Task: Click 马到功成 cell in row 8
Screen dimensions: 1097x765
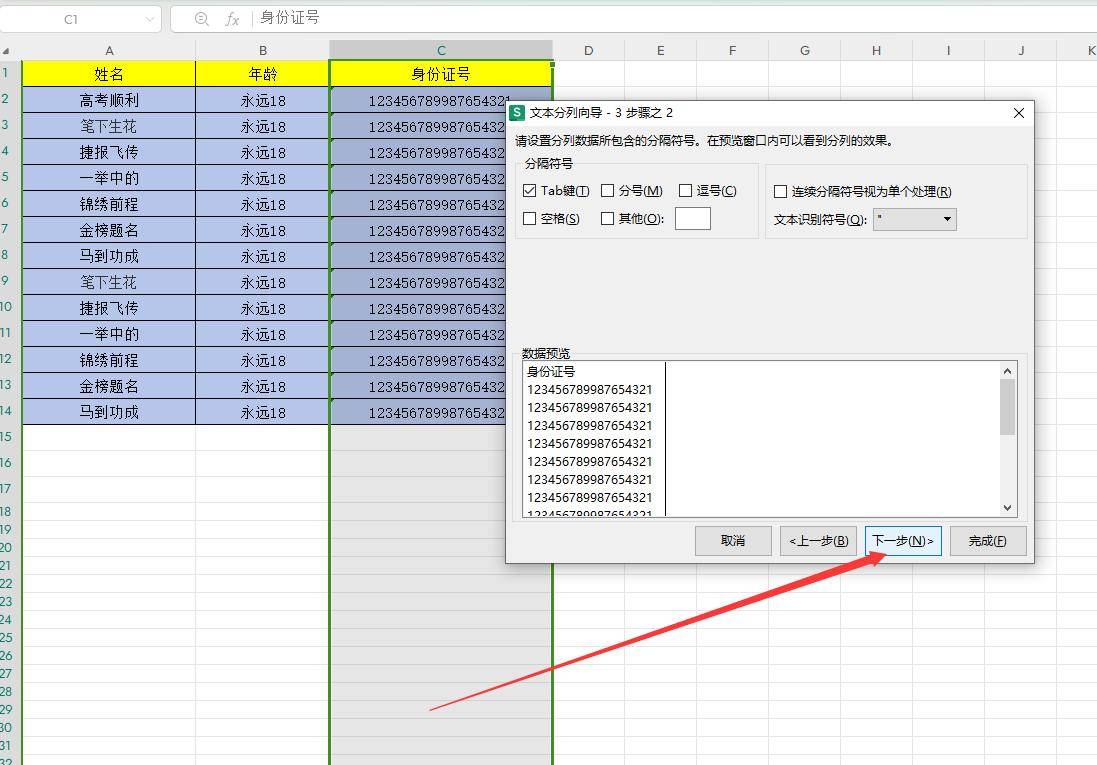Action: click(109, 257)
